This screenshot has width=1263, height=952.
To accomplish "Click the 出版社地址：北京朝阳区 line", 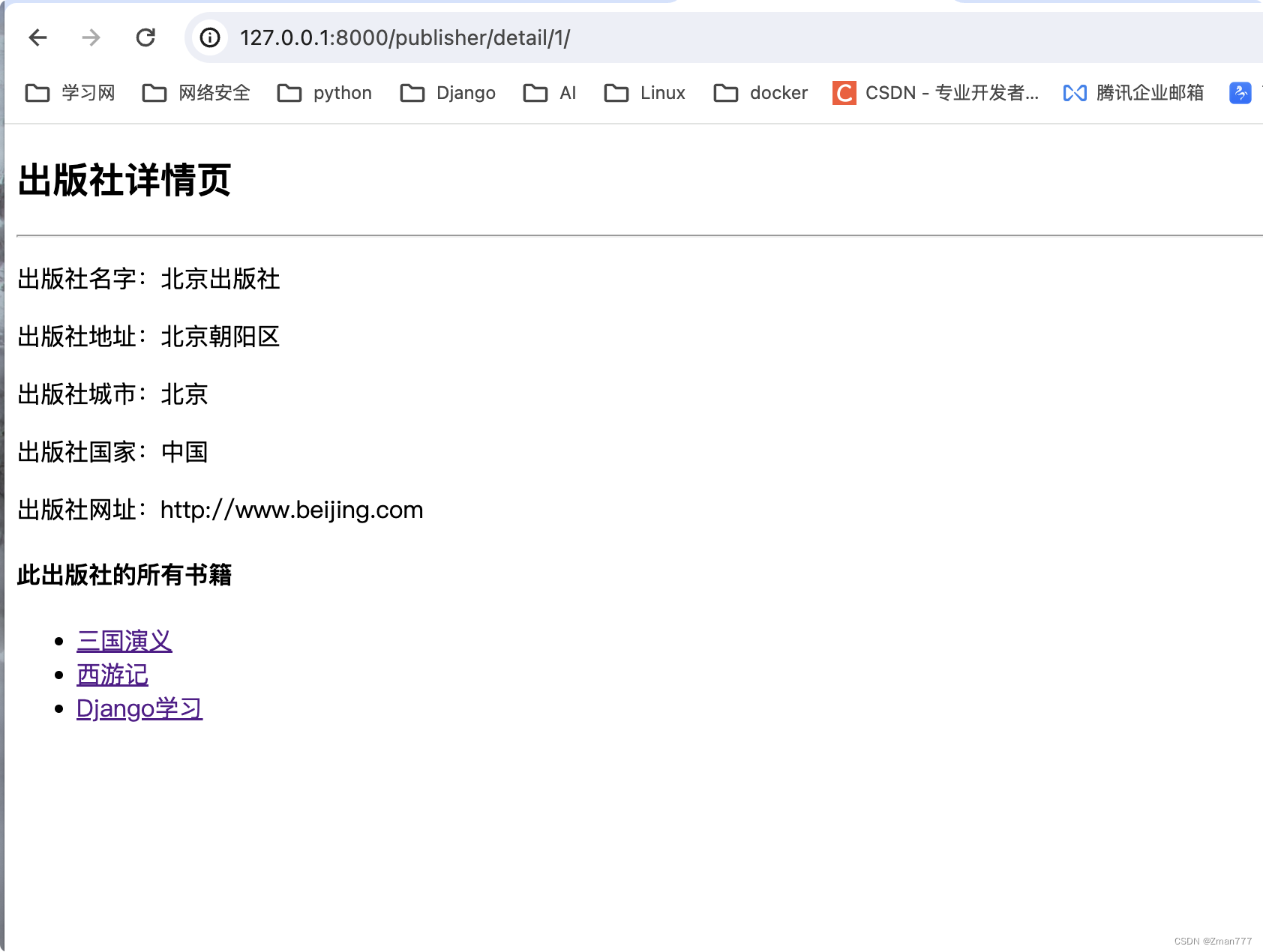I will (x=148, y=337).
